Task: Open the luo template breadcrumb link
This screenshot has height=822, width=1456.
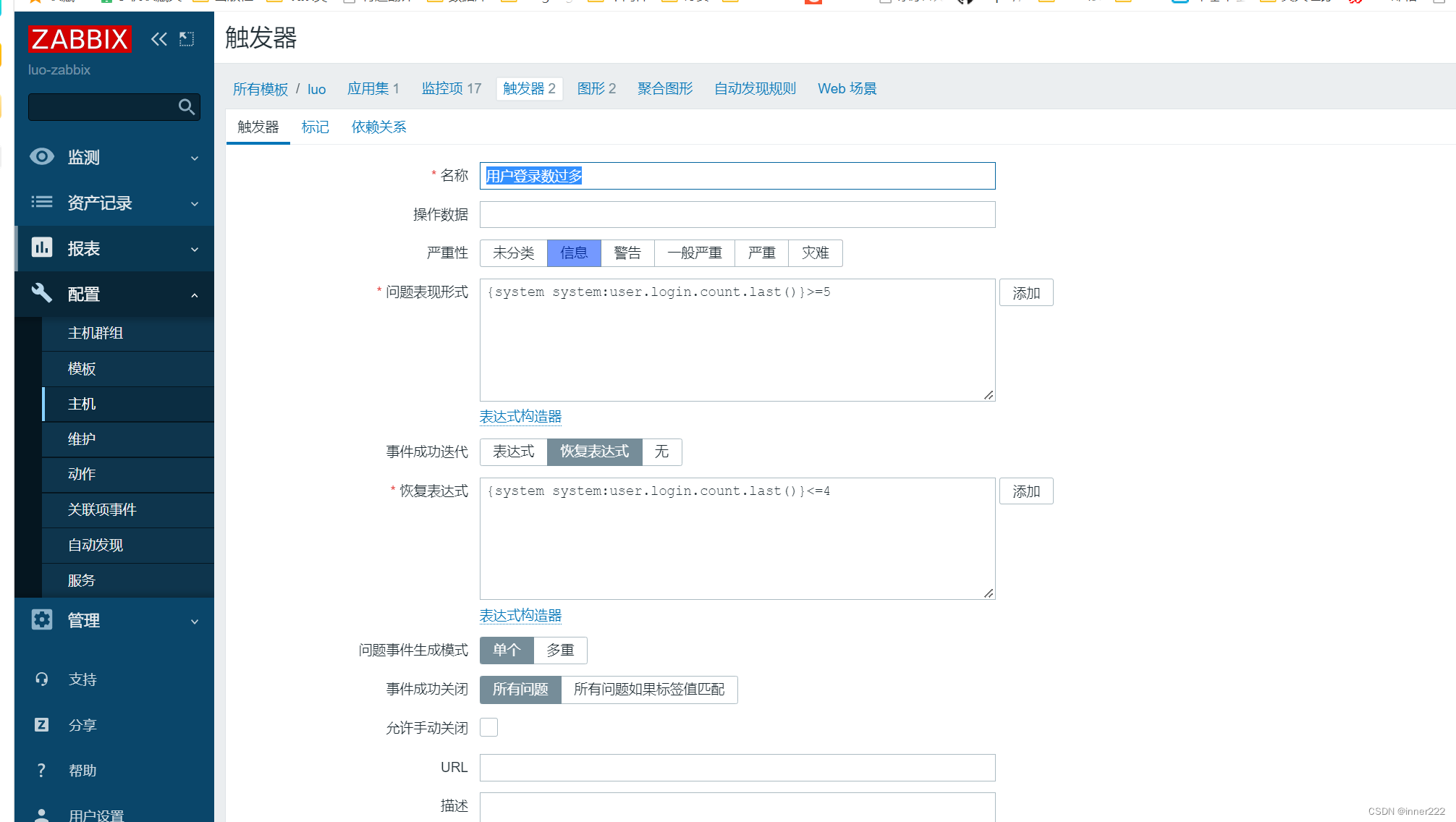Action: pos(316,89)
